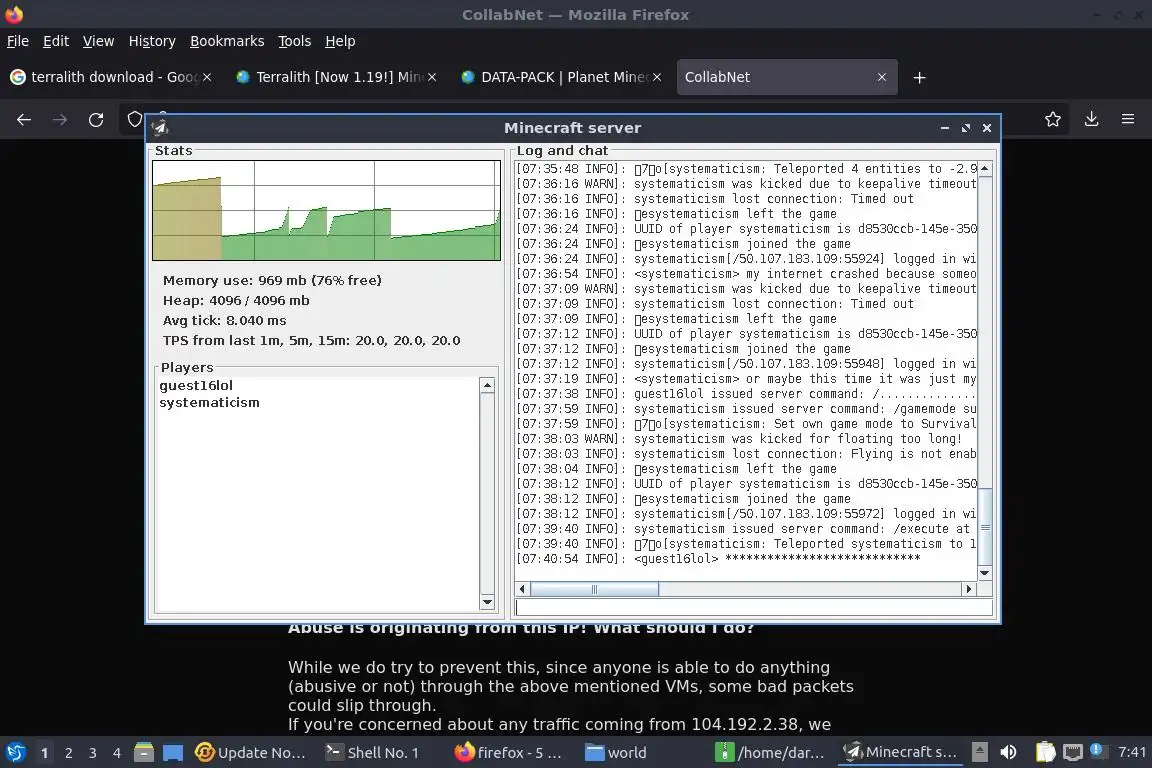
Task: Click the 07:38:03 kicked for floating log line
Action: pos(738,439)
